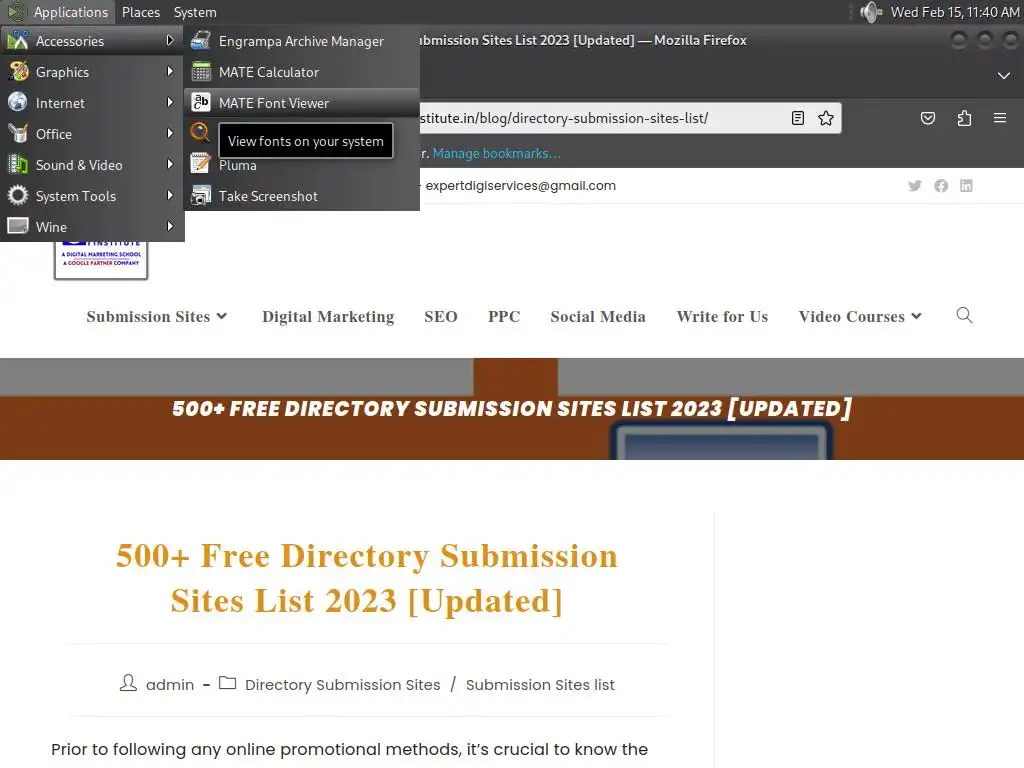Viewport: 1024px width, 768px height.
Task: Expand the Wine submenu arrow
Action: [x=170, y=226]
